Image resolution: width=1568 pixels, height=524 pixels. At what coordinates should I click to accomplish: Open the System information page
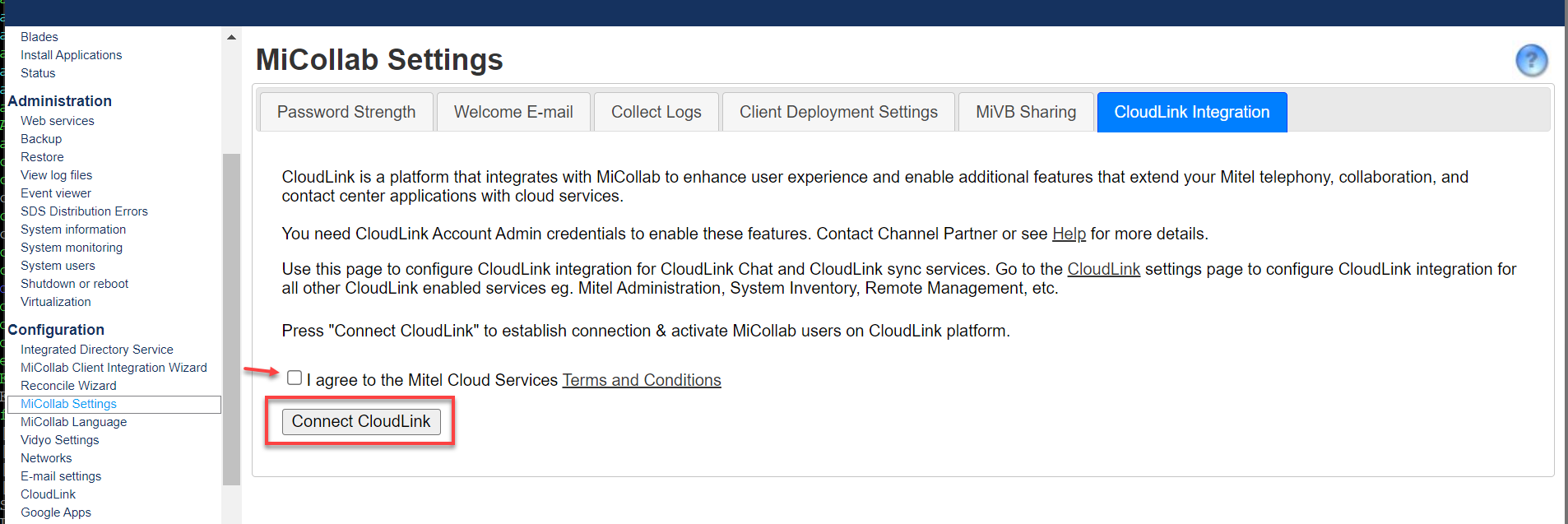pos(72,229)
